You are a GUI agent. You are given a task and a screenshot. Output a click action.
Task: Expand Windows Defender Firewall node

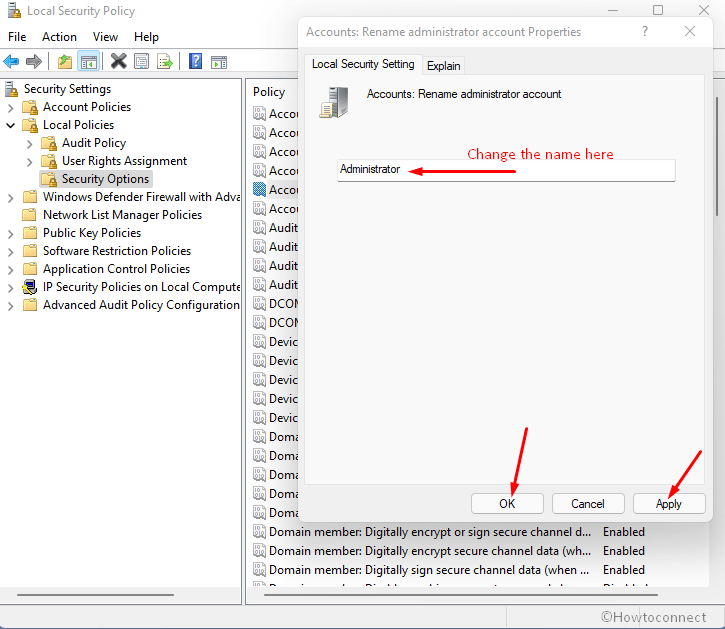tap(11, 198)
